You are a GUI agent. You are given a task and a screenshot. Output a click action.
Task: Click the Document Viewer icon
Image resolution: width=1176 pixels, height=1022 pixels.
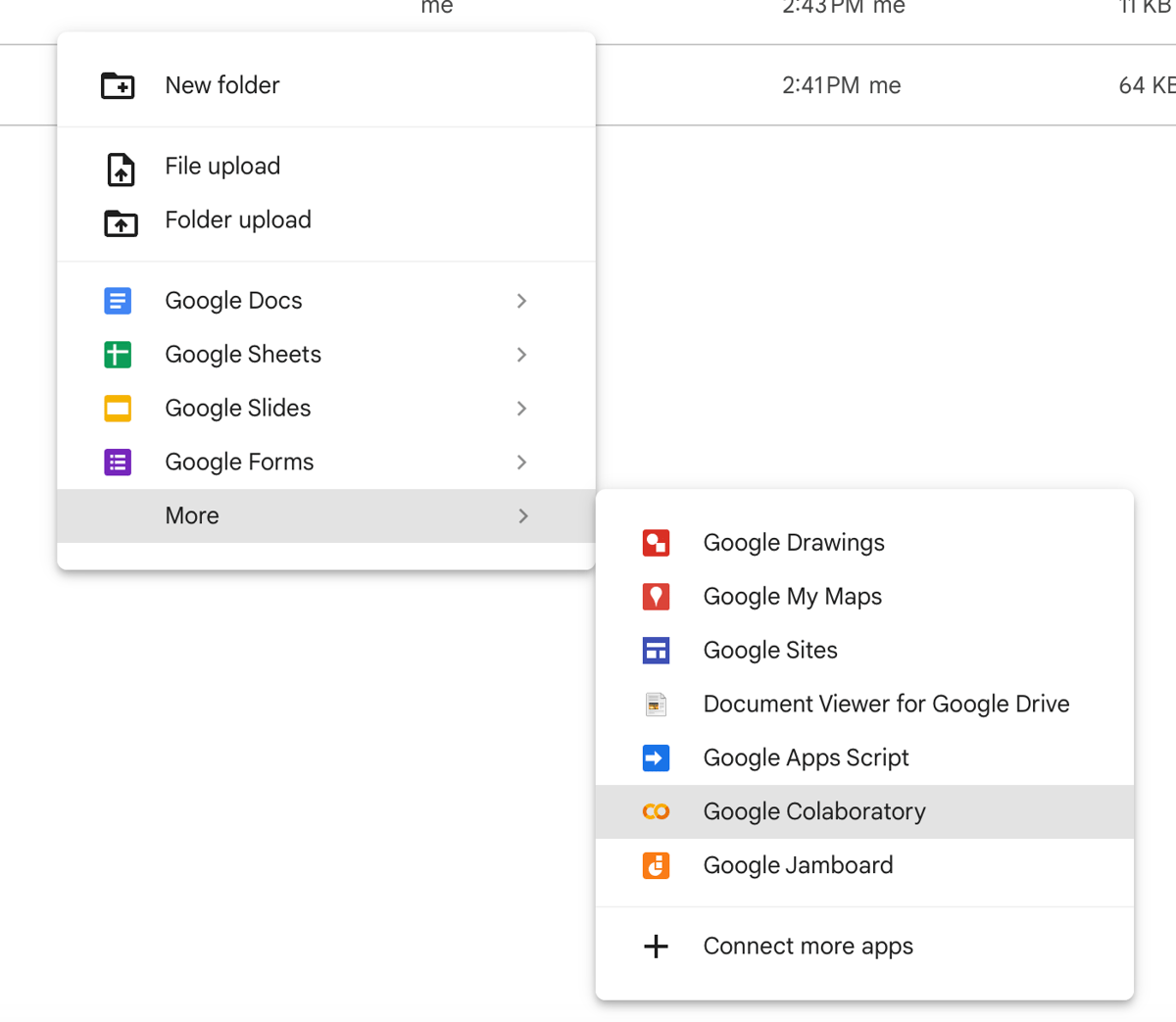pyautogui.click(x=656, y=705)
